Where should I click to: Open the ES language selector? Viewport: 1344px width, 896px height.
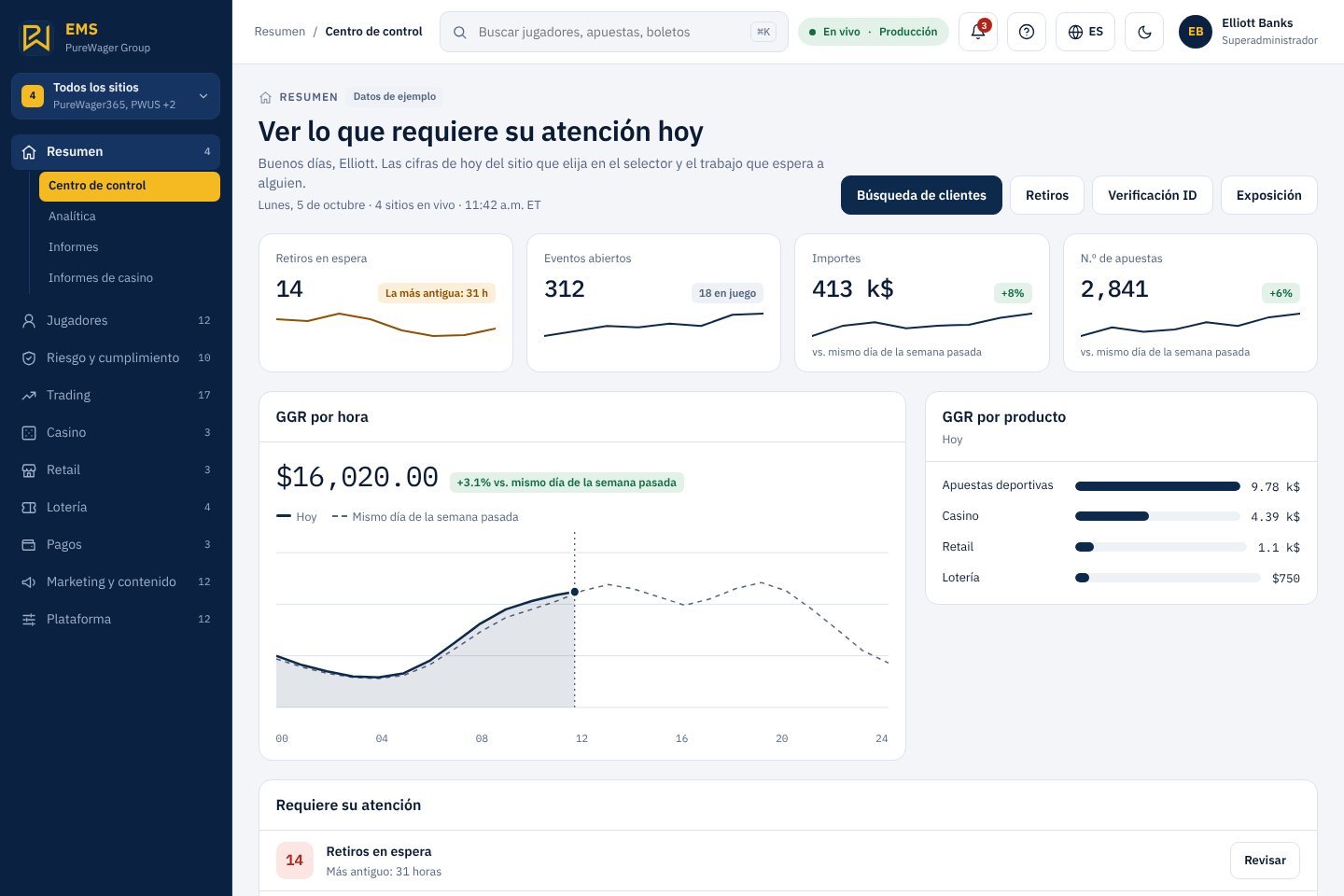click(x=1085, y=32)
